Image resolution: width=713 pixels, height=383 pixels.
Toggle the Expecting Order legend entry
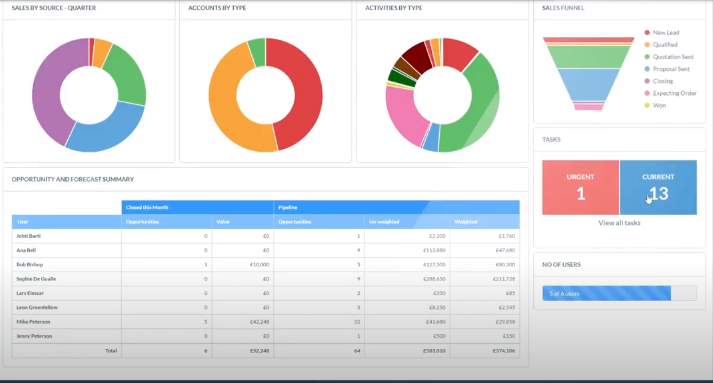point(670,93)
